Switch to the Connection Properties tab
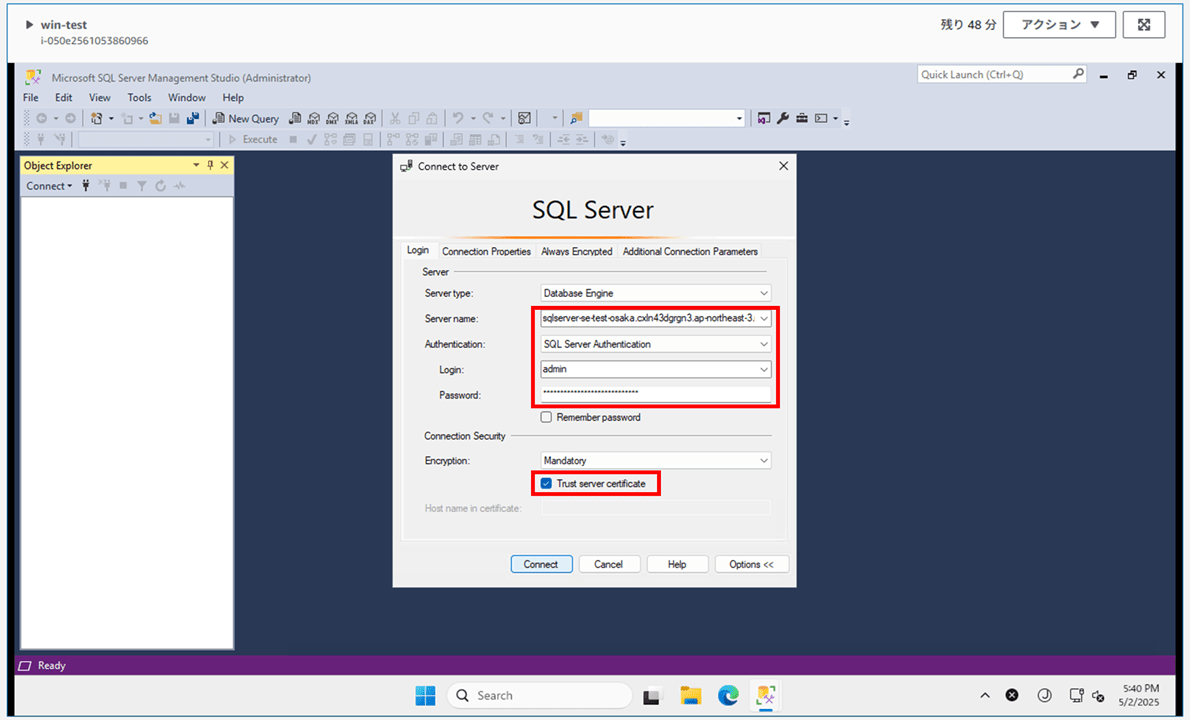This screenshot has height=720, width=1190. click(486, 251)
